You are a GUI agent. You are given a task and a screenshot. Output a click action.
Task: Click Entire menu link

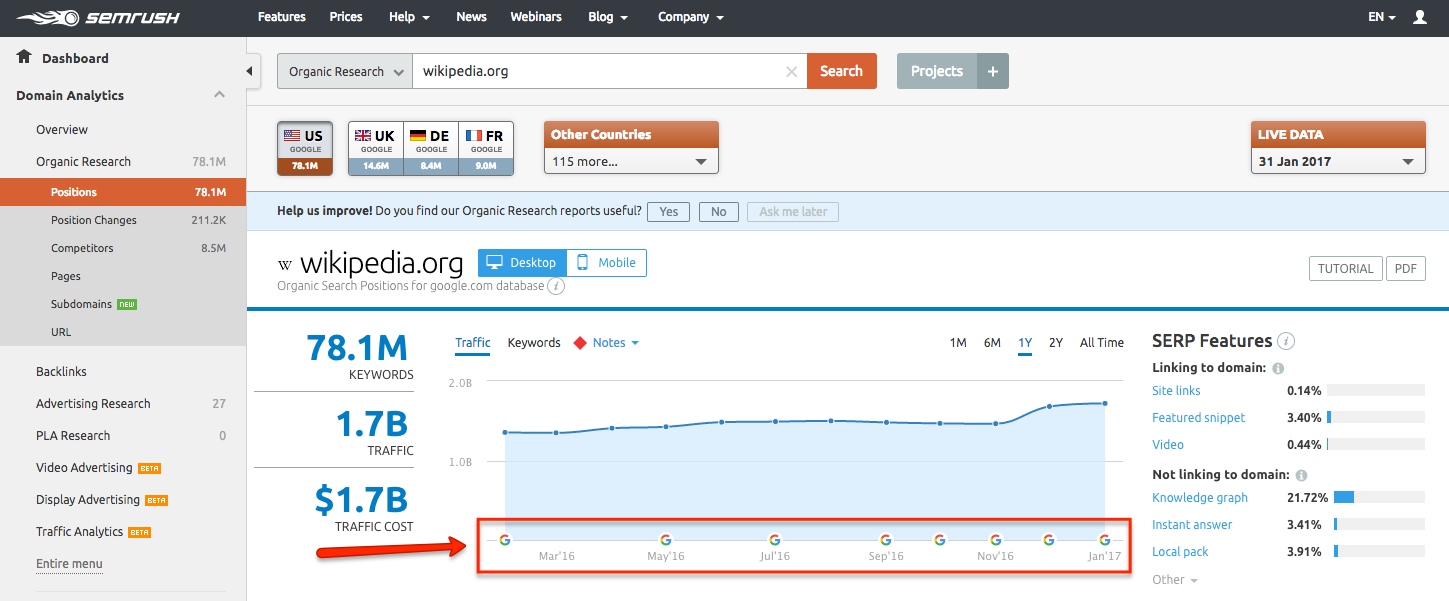(69, 564)
